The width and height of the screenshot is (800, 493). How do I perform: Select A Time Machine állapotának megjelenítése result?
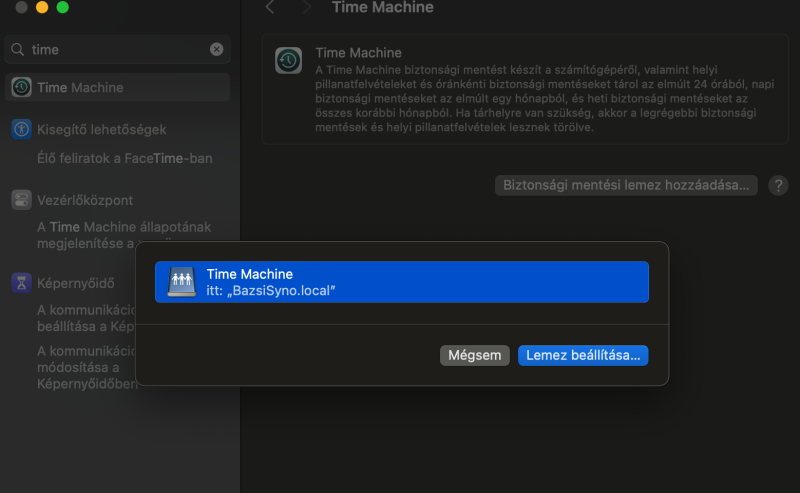tap(124, 235)
